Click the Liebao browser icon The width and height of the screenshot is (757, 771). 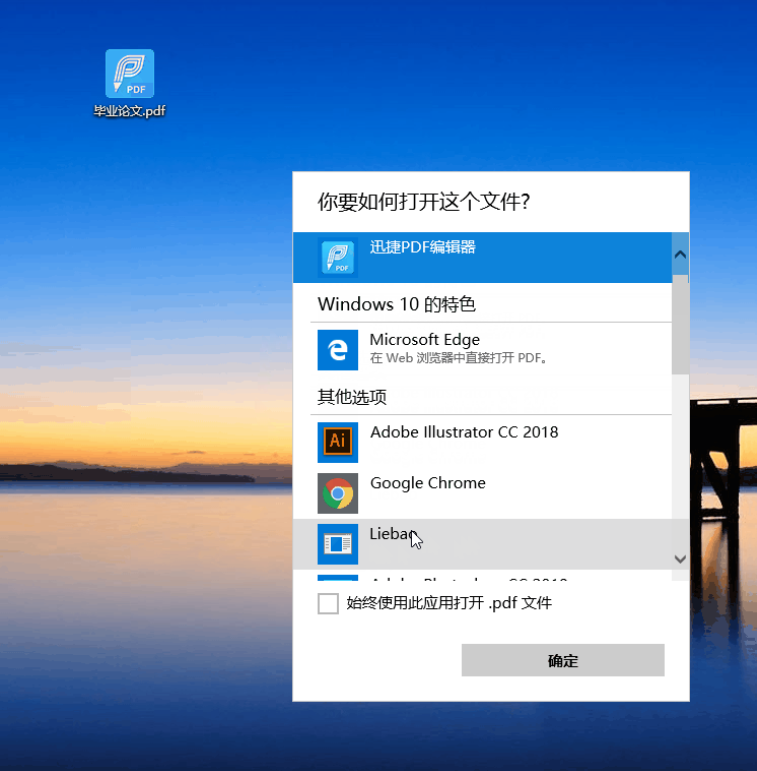[x=338, y=544]
